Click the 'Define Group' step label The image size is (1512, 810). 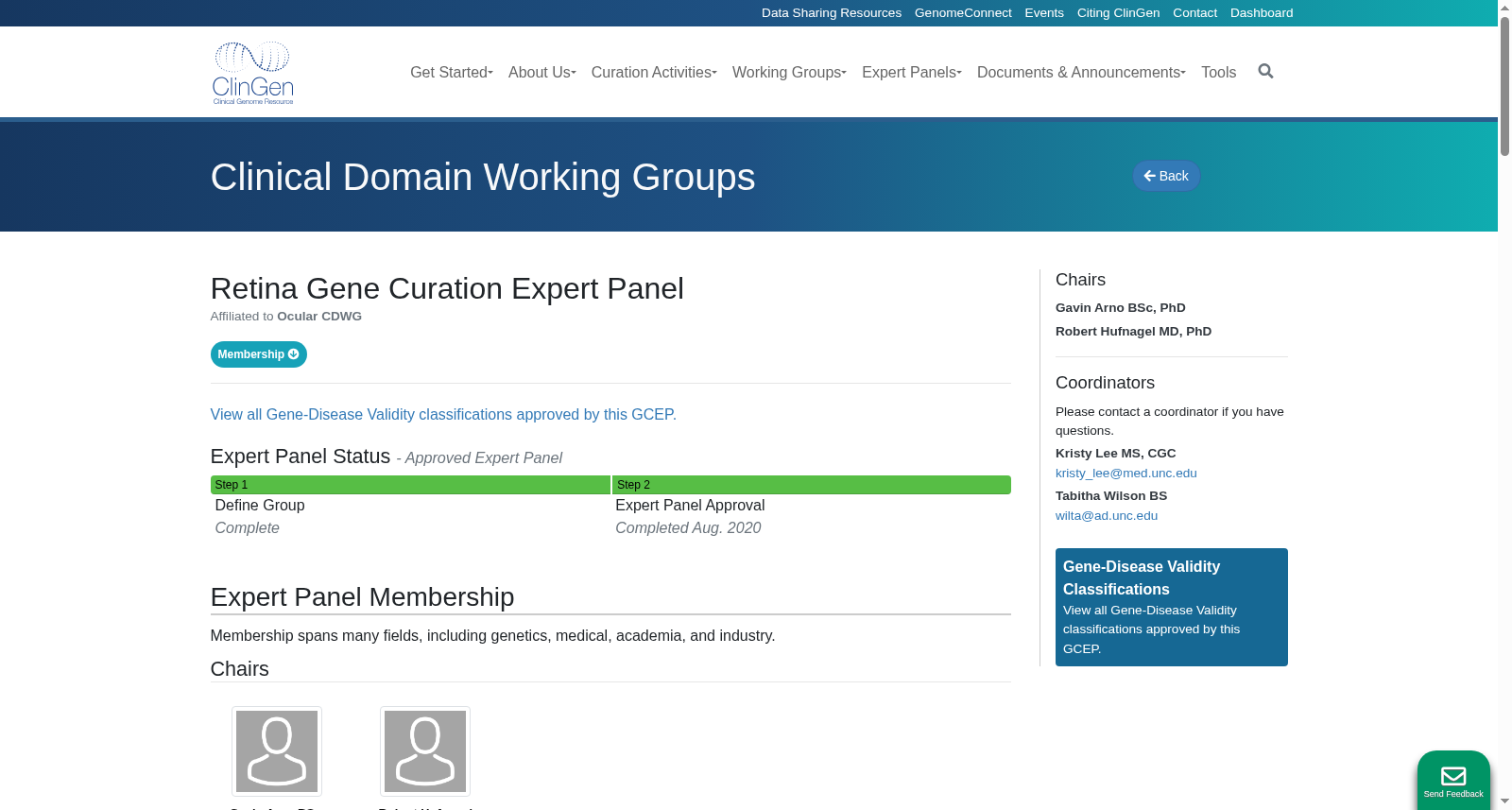(x=260, y=506)
